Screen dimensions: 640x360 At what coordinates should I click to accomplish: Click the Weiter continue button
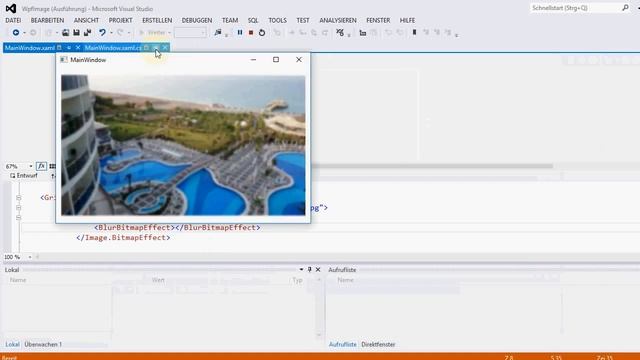click(x=153, y=33)
